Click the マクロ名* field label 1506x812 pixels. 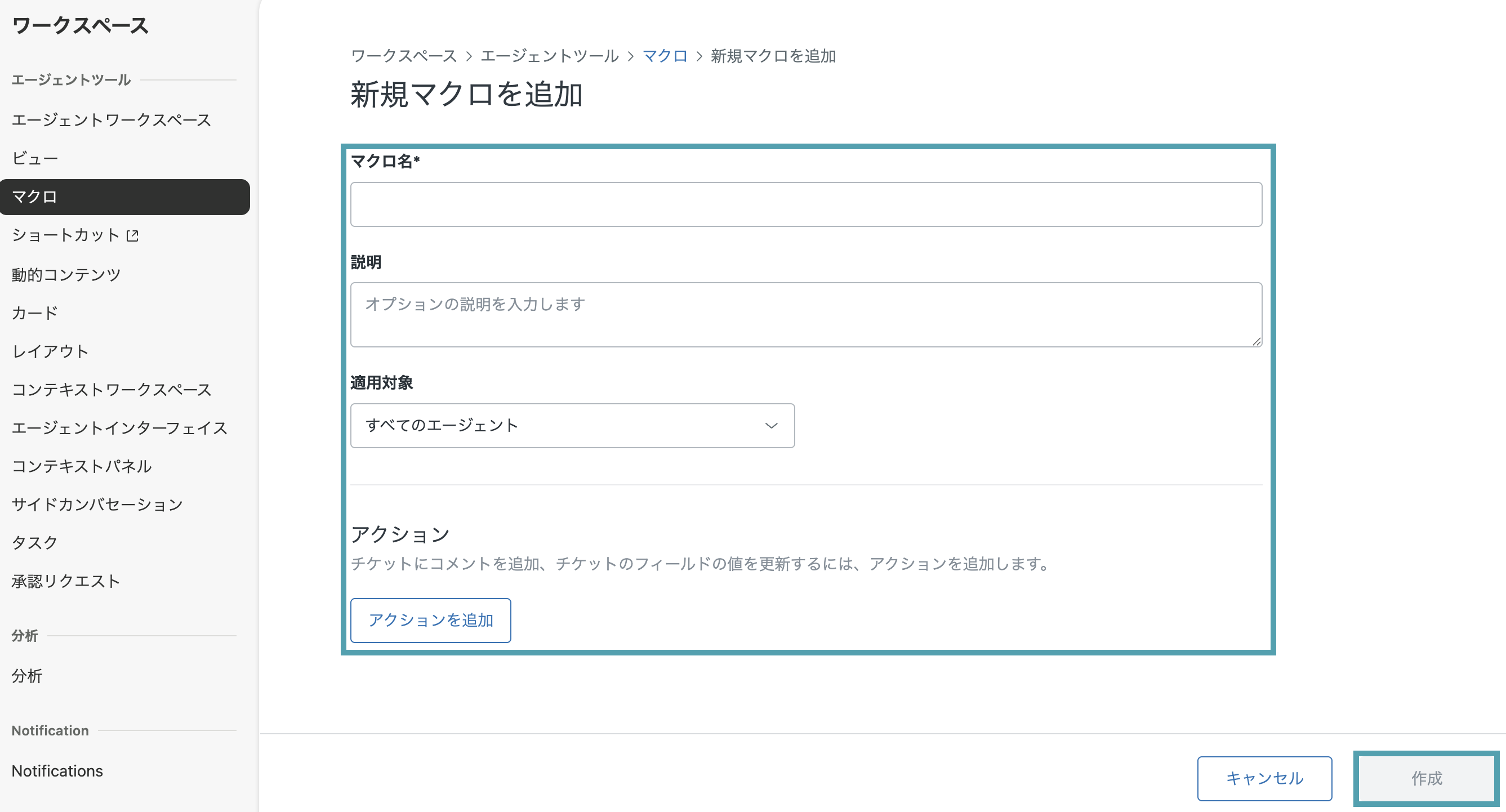tap(385, 160)
